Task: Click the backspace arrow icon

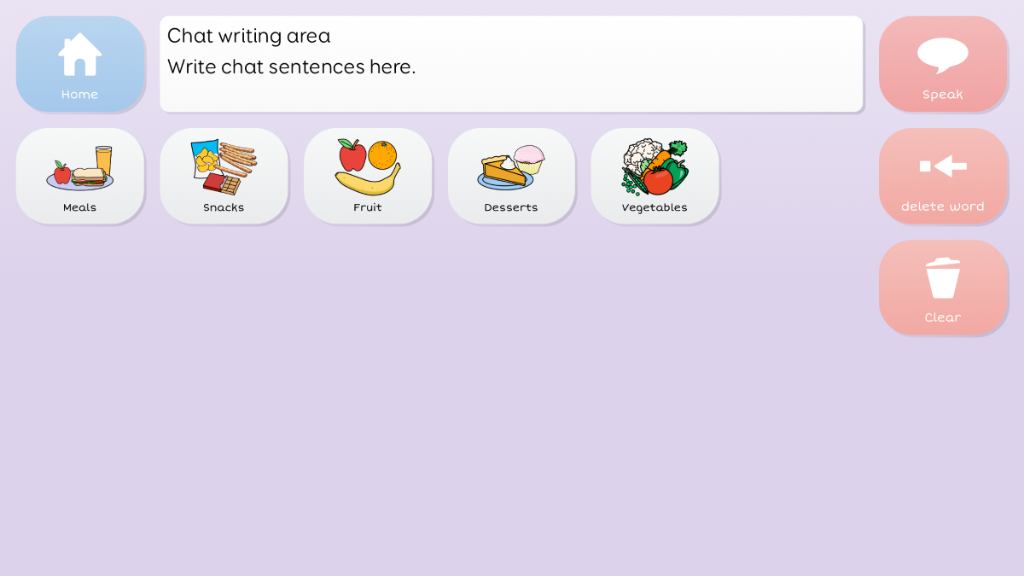Action: [942, 167]
